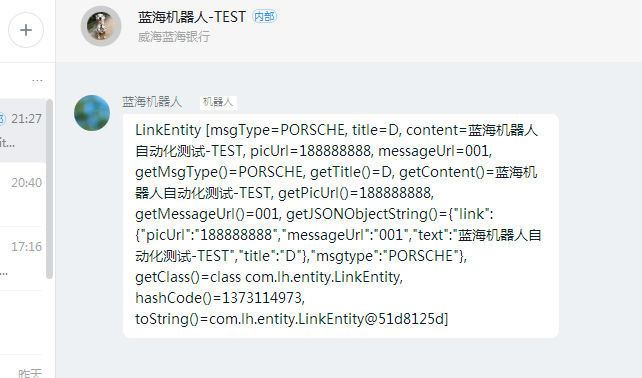Click the LinkEntity message bubble

click(x=341, y=226)
